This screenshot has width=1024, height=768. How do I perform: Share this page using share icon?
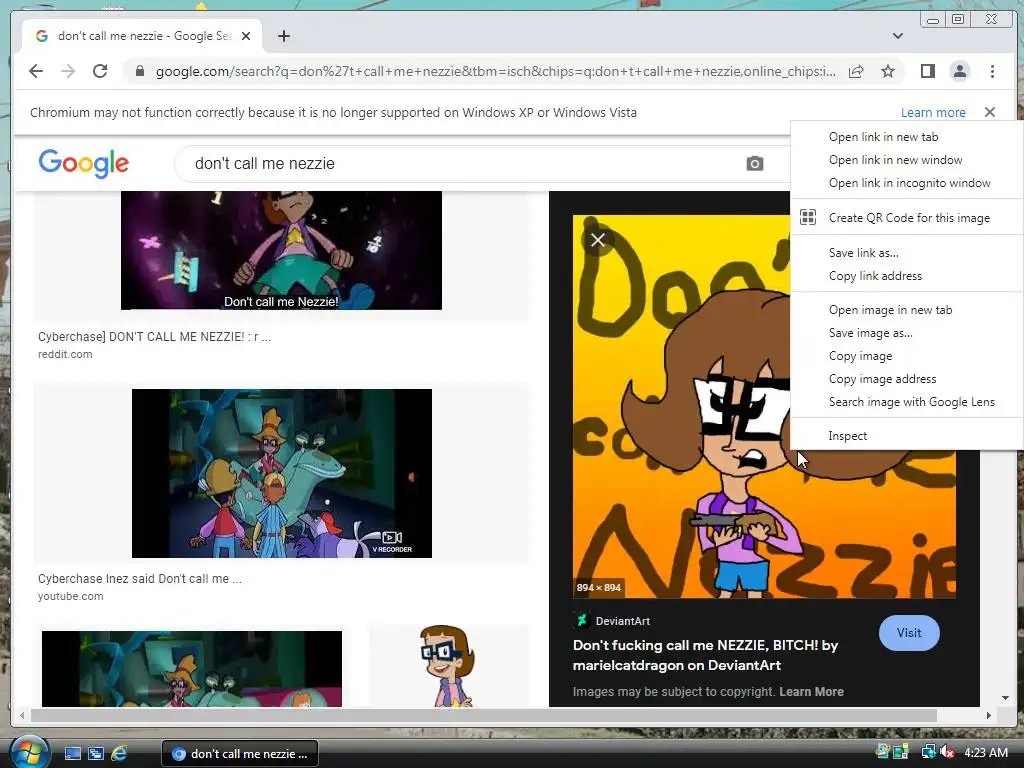(x=856, y=71)
